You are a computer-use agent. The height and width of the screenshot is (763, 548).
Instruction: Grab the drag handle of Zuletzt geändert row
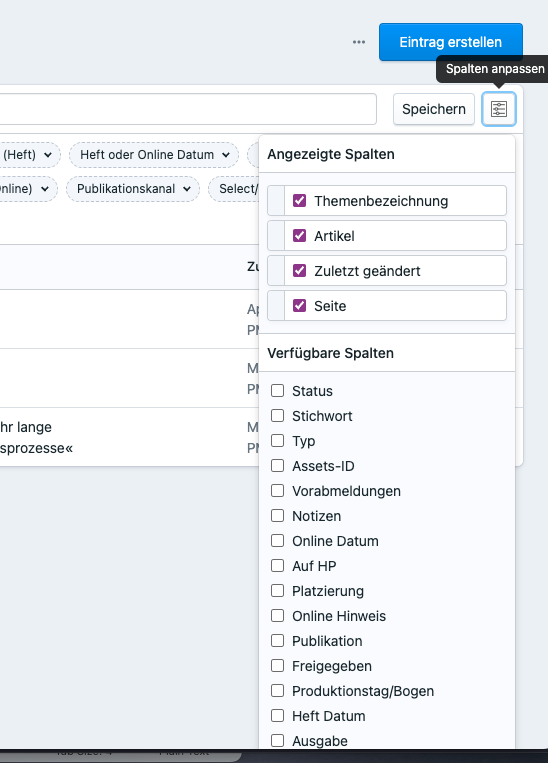[x=276, y=271]
